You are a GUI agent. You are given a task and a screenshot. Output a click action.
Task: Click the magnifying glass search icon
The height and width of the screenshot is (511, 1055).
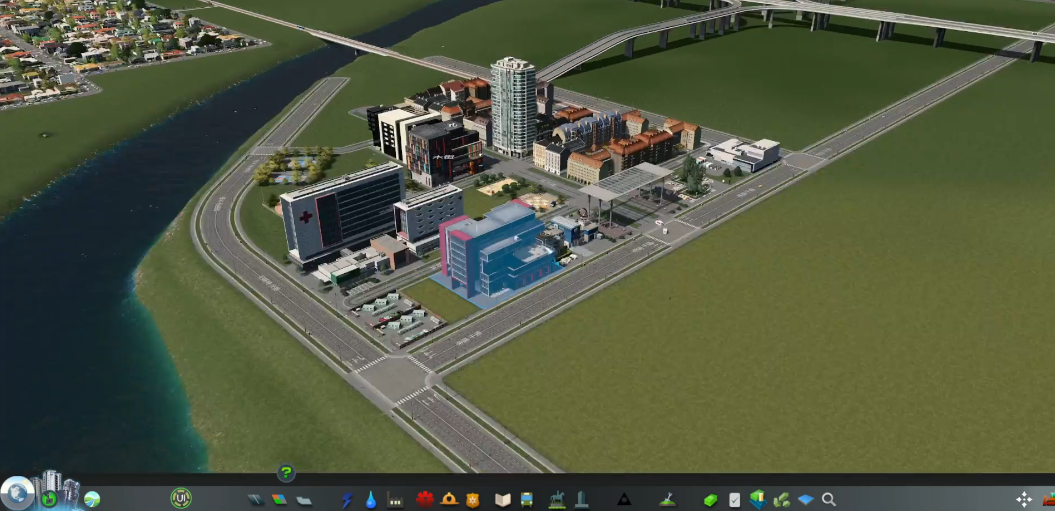pyautogui.click(x=829, y=500)
